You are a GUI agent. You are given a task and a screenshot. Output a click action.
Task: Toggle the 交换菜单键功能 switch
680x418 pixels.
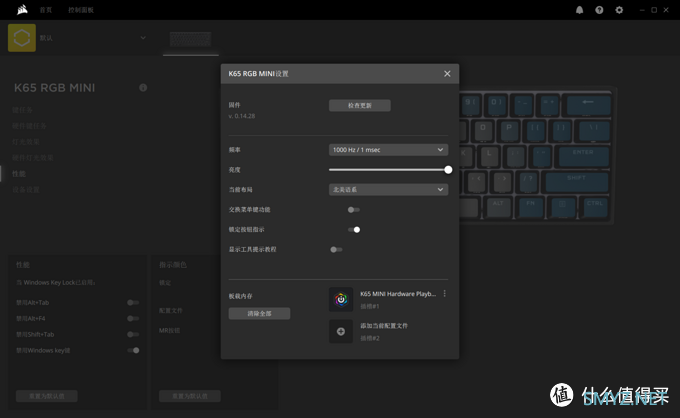click(353, 210)
